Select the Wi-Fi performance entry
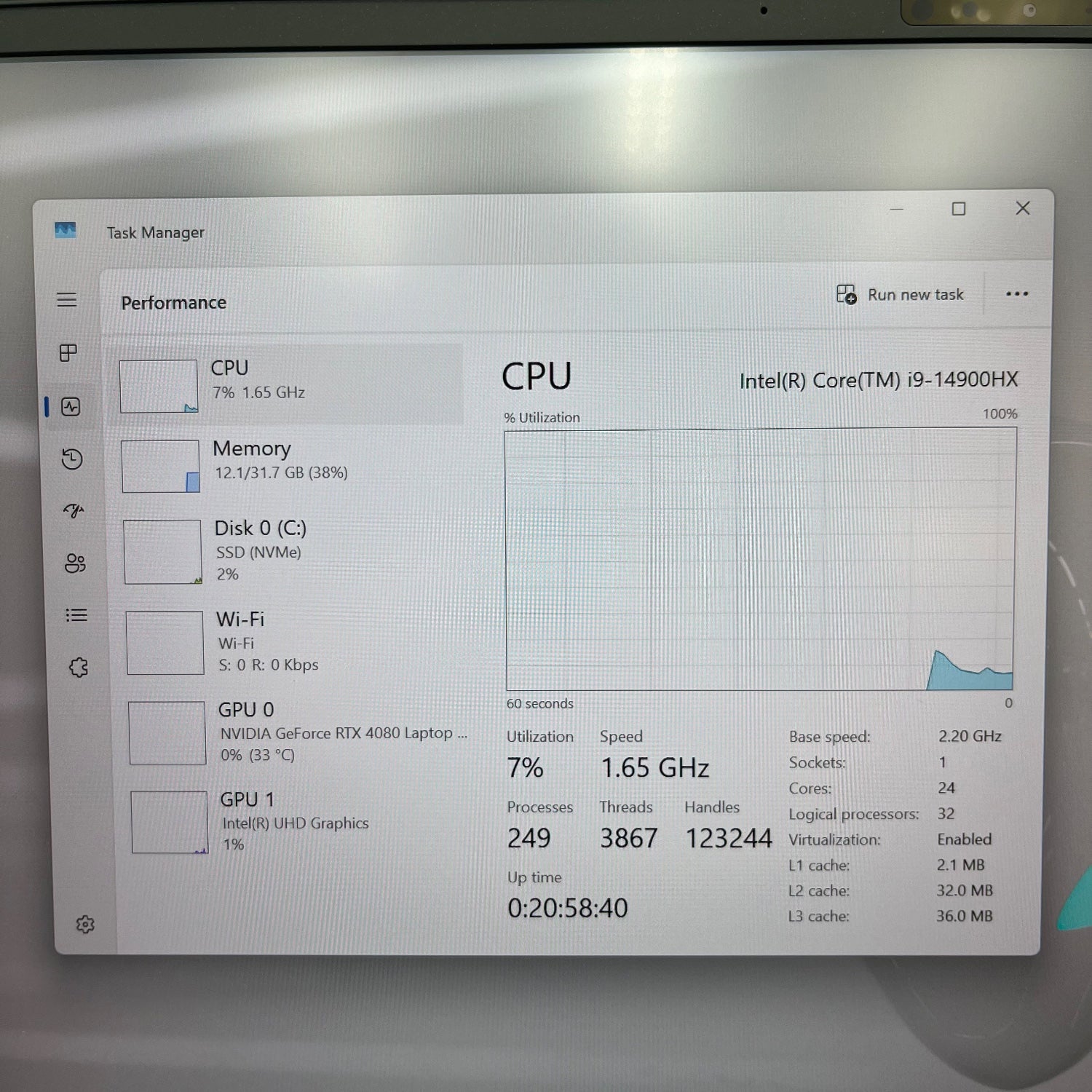1092x1092 pixels. (x=291, y=641)
